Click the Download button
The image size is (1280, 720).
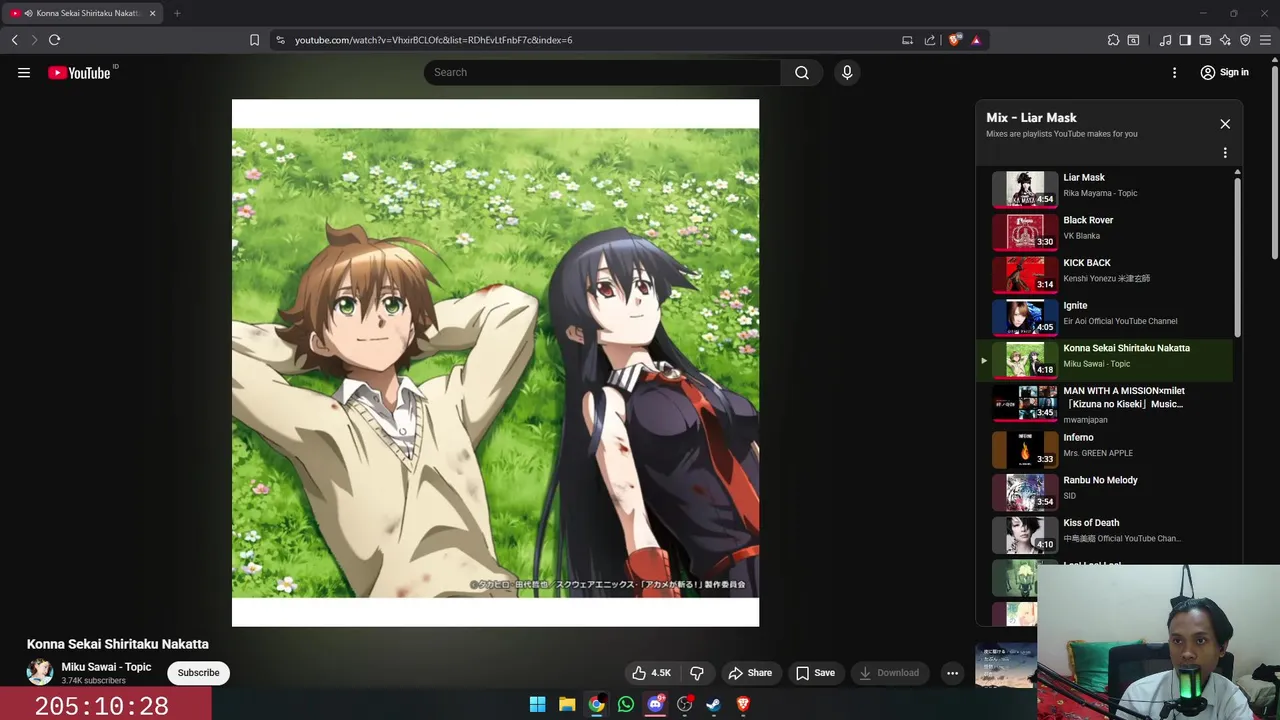pos(889,673)
